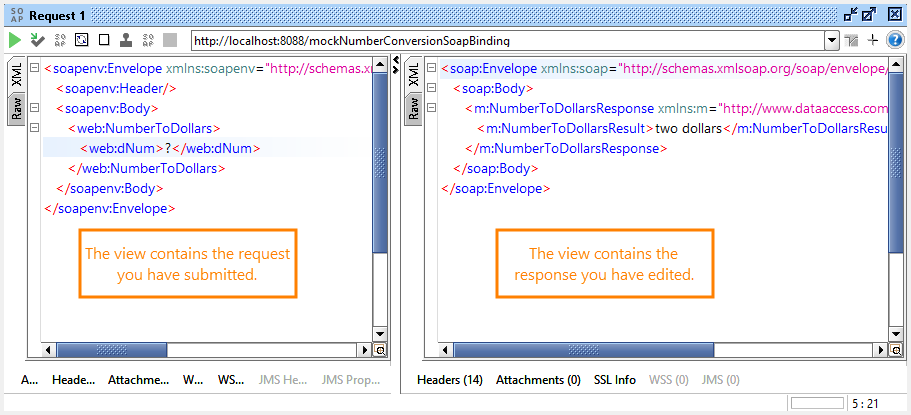This screenshot has width=911, height=415.
Task: Click the 5 : 21 cursor position indicator
Action: click(863, 402)
